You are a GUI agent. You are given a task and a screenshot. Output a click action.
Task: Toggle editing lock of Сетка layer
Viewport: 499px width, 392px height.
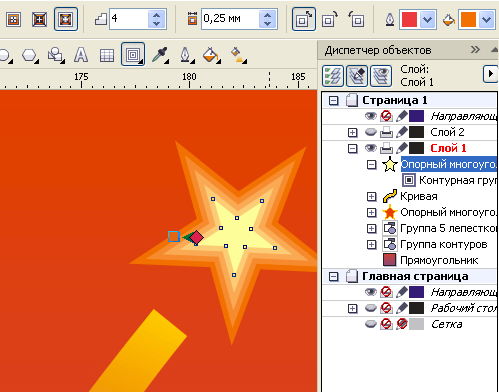[x=402, y=324]
